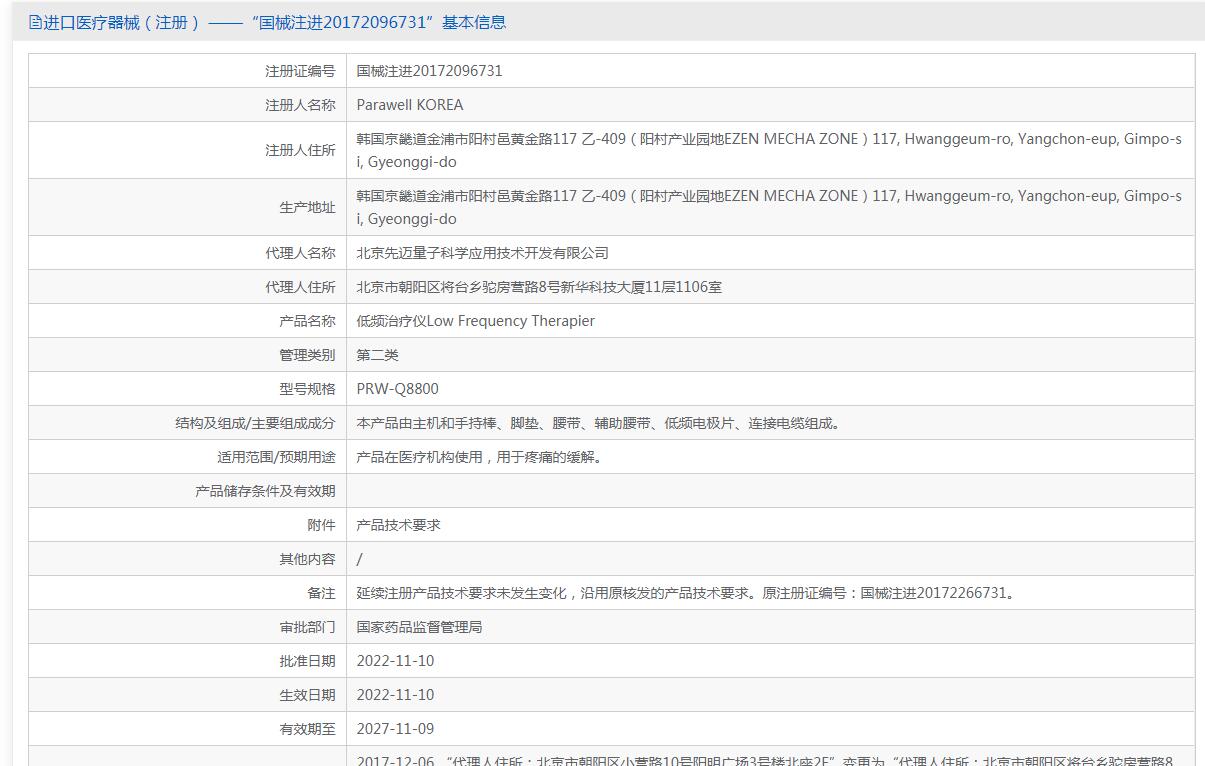
Task: Select approving department 国家药品监督管理局
Action: 419,627
